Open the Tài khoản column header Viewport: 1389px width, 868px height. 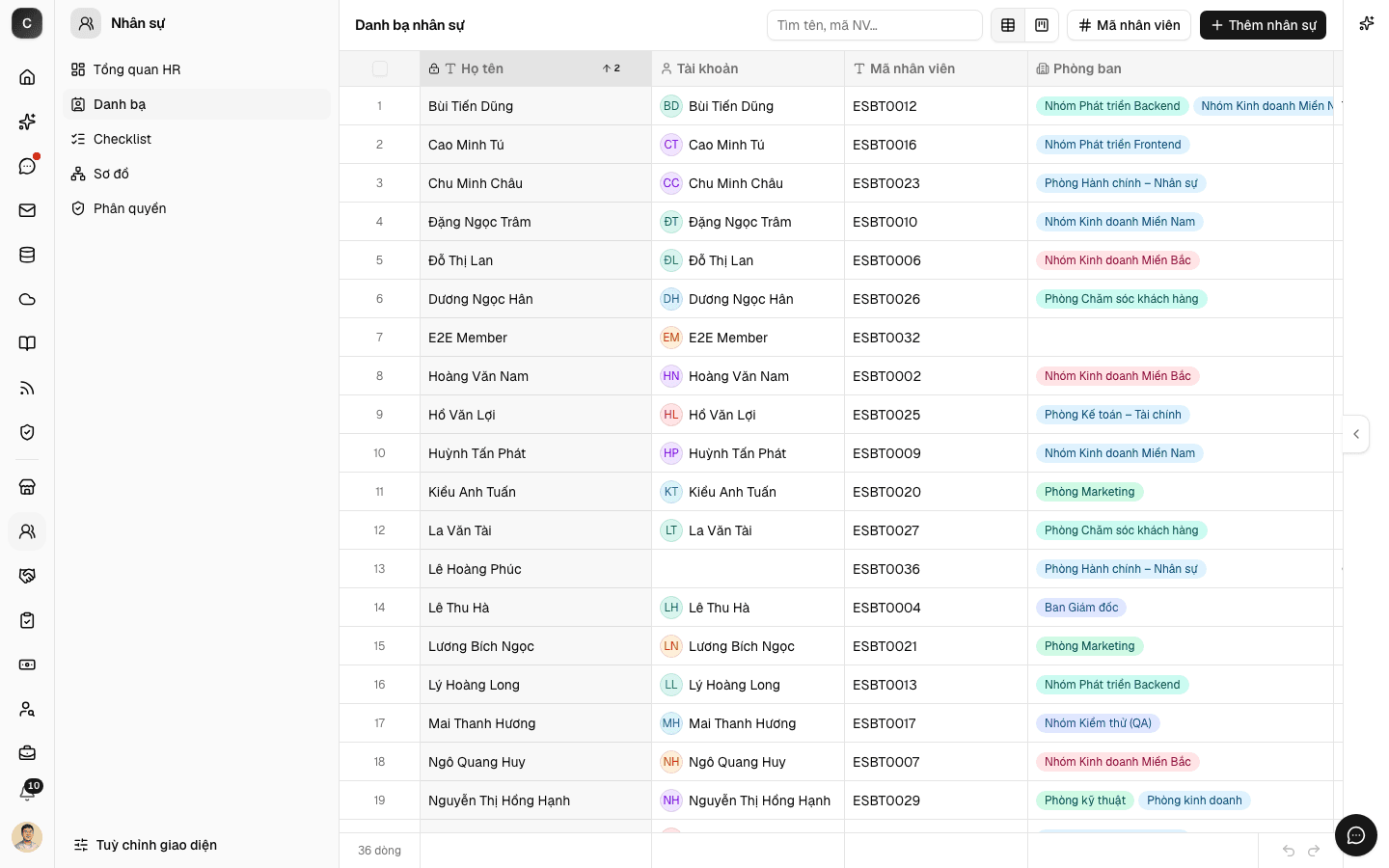748,68
